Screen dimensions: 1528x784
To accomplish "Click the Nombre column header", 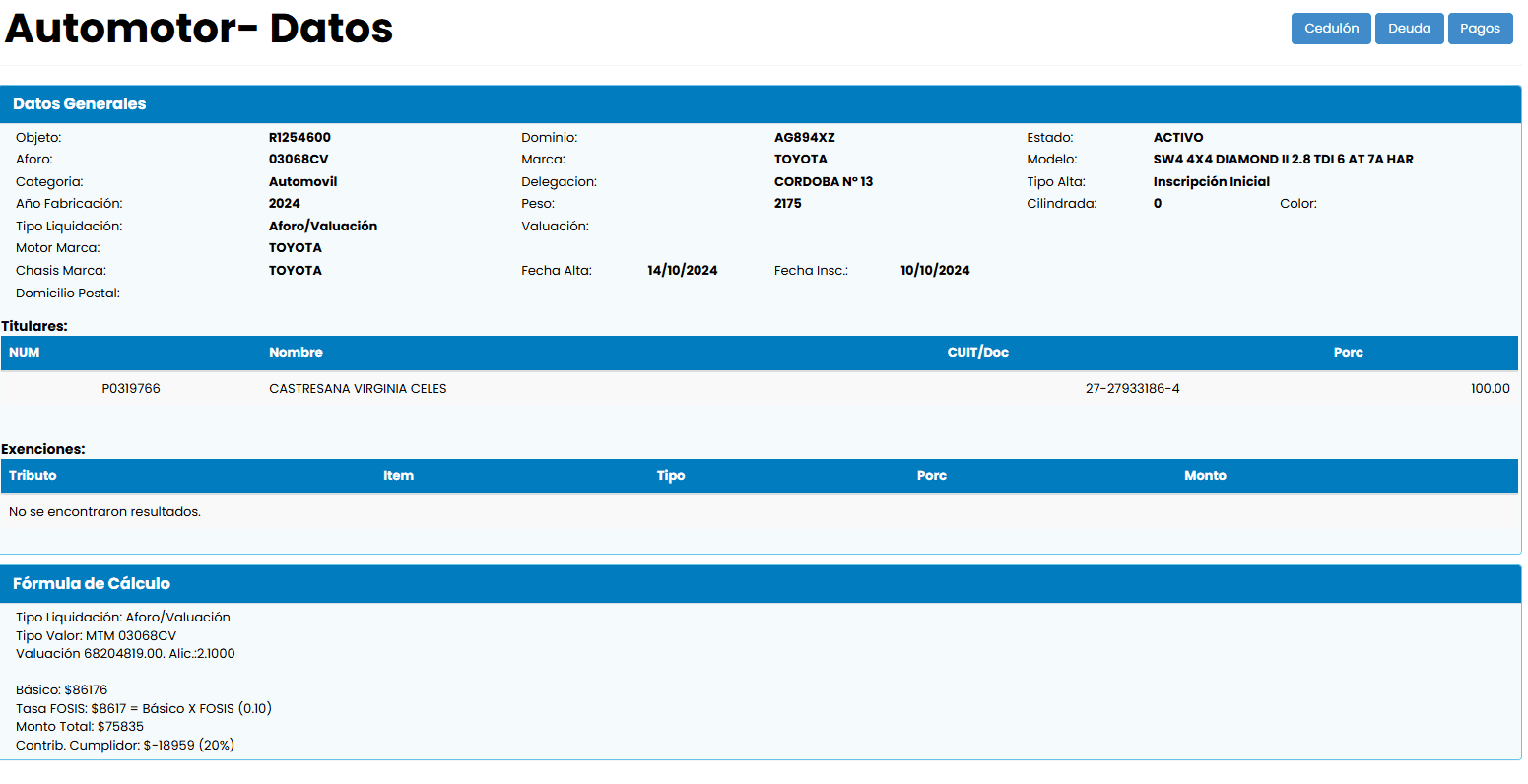I will pyautogui.click(x=296, y=353).
